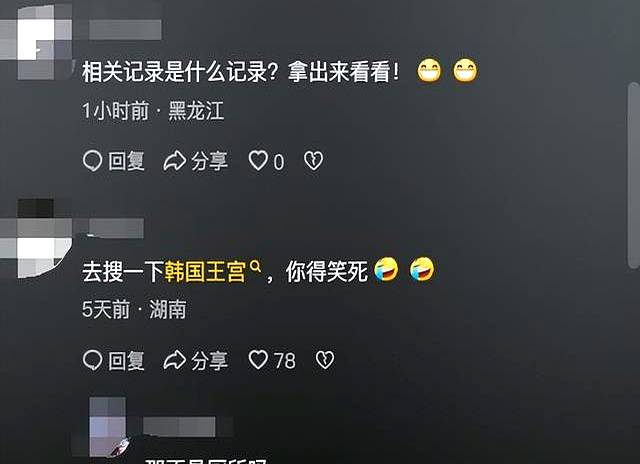Click the 78 like count number

click(x=284, y=361)
